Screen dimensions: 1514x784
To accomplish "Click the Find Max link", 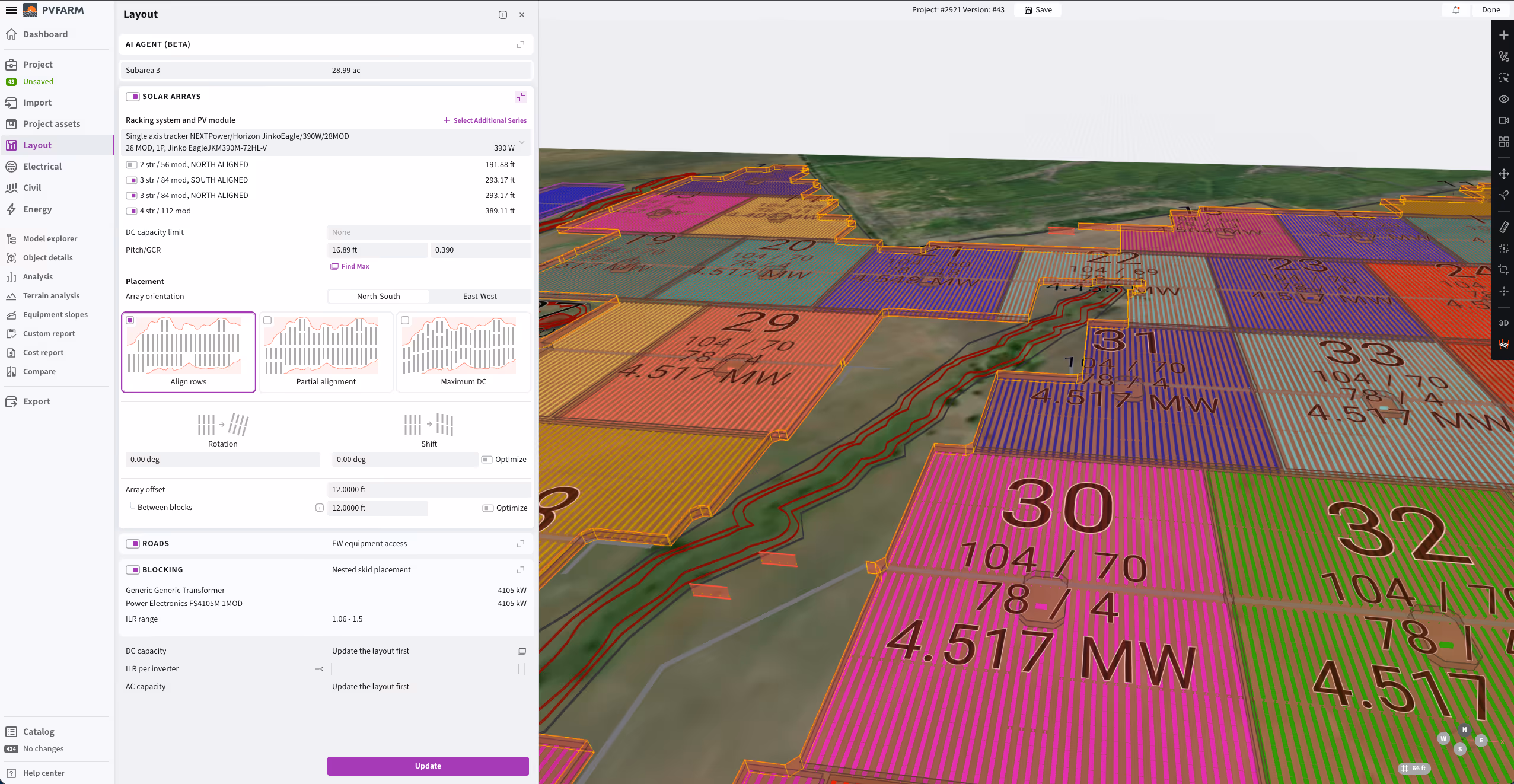I will (350, 267).
